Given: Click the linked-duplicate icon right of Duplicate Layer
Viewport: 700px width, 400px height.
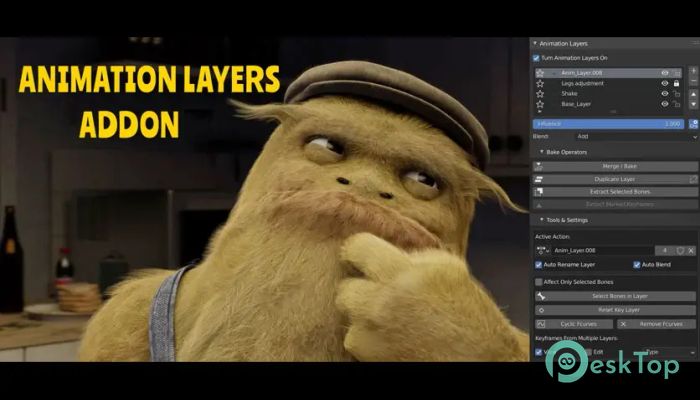Looking at the screenshot, I should click(693, 179).
